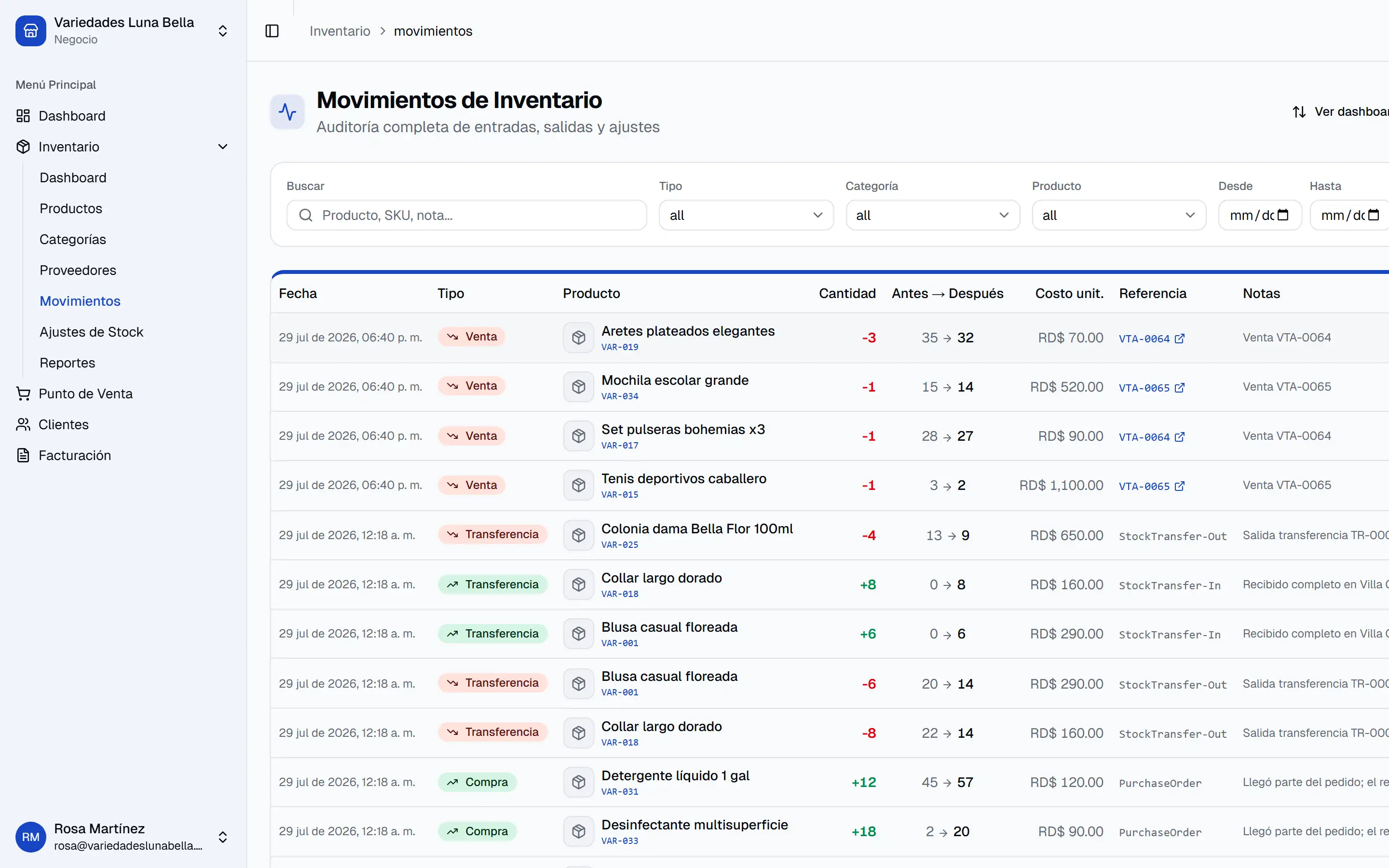Select Movimientos in the sidebar
1389x868 pixels.
80,301
